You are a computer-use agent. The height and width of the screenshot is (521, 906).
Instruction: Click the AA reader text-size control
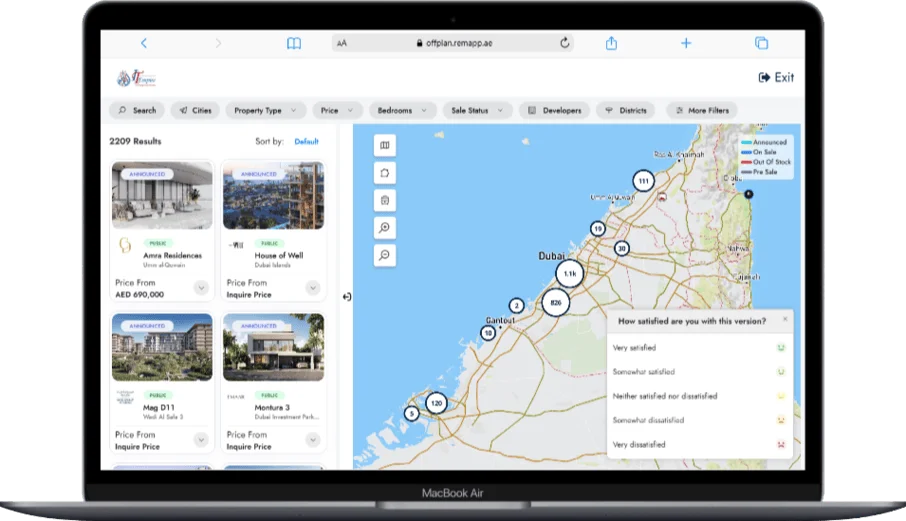click(341, 43)
